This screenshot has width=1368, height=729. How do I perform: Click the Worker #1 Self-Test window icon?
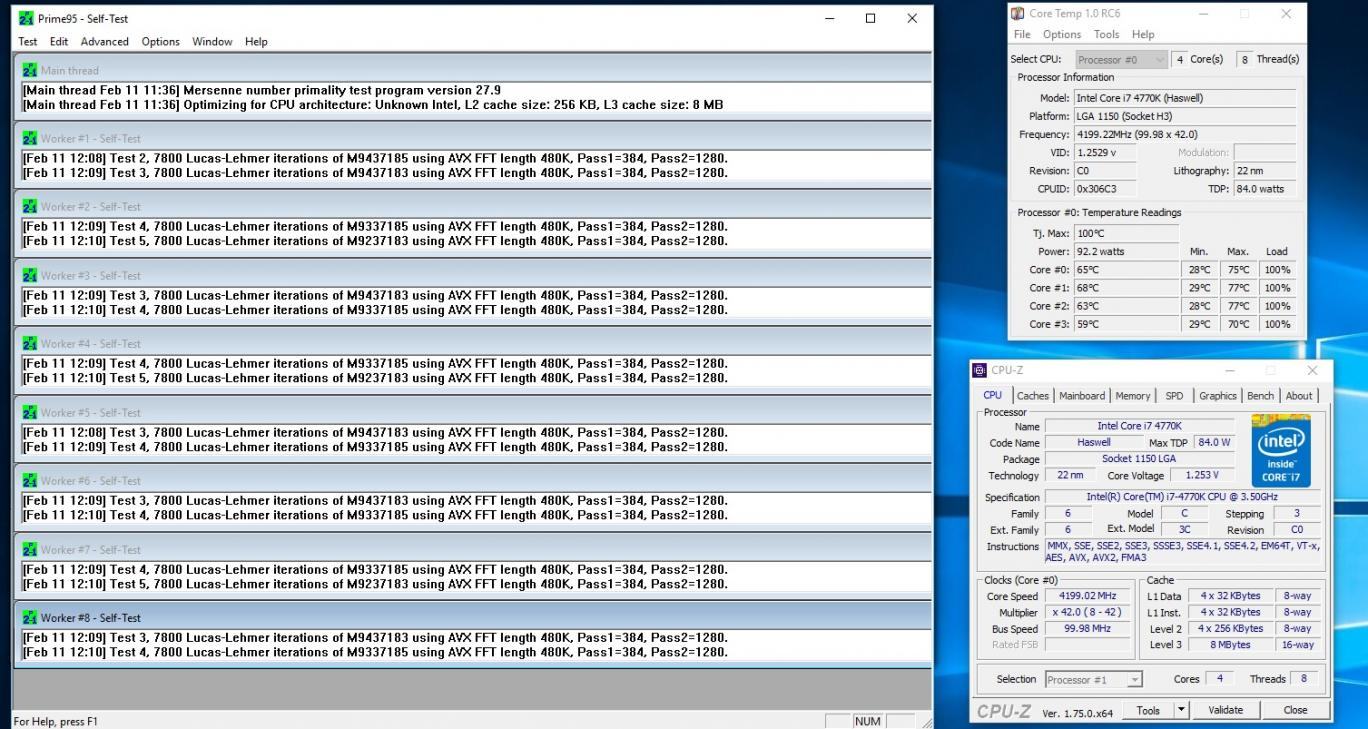30,139
